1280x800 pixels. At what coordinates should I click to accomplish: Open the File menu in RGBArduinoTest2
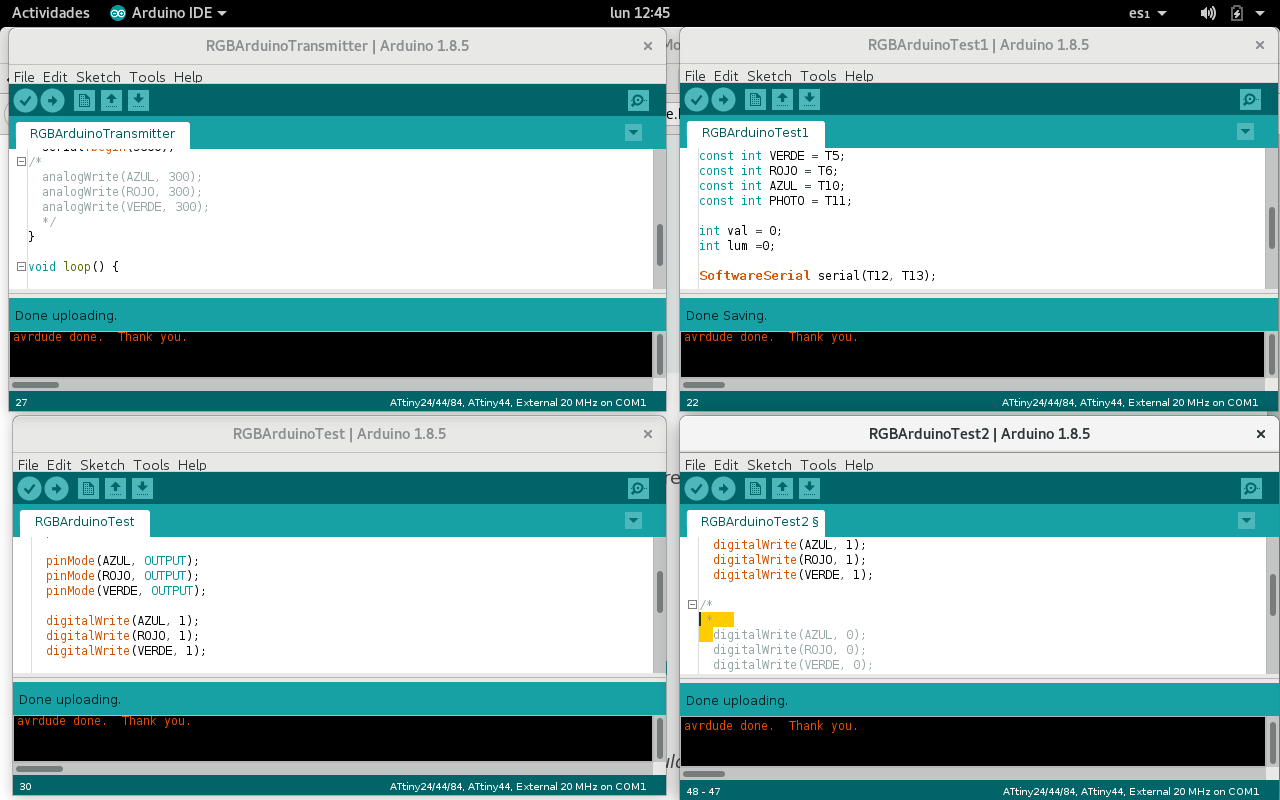point(695,465)
